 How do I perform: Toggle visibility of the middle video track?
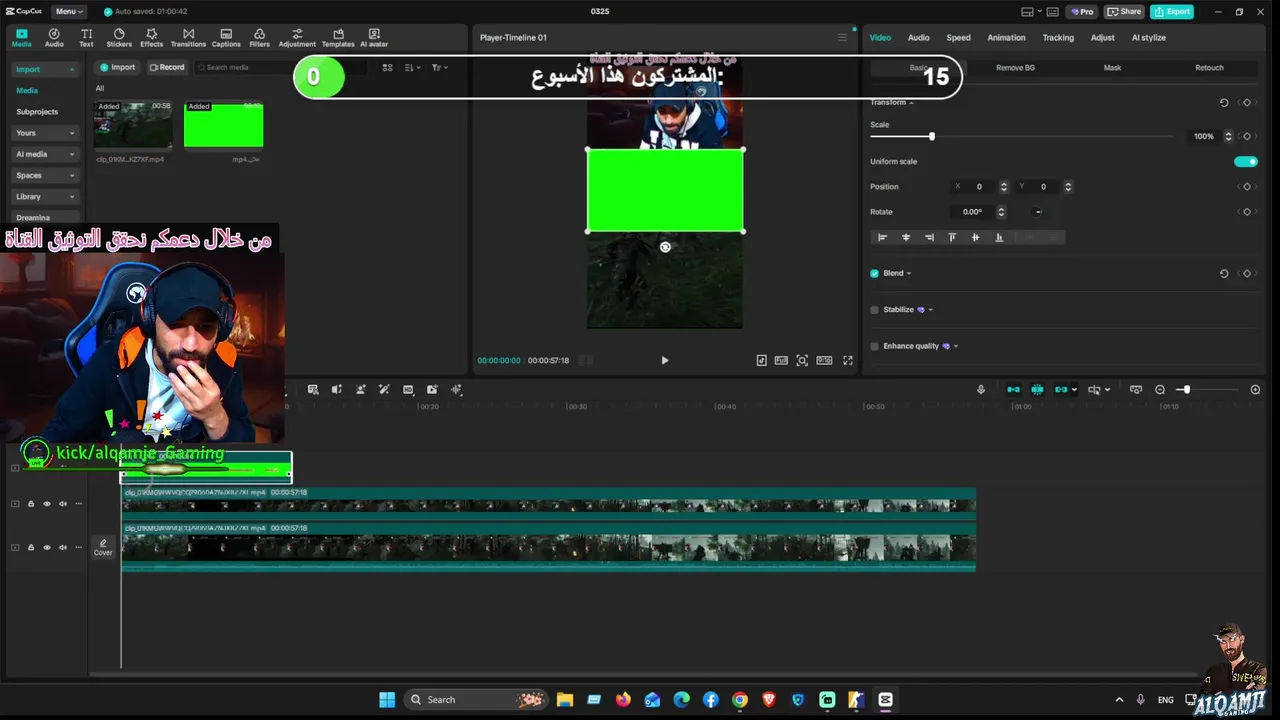(46, 504)
